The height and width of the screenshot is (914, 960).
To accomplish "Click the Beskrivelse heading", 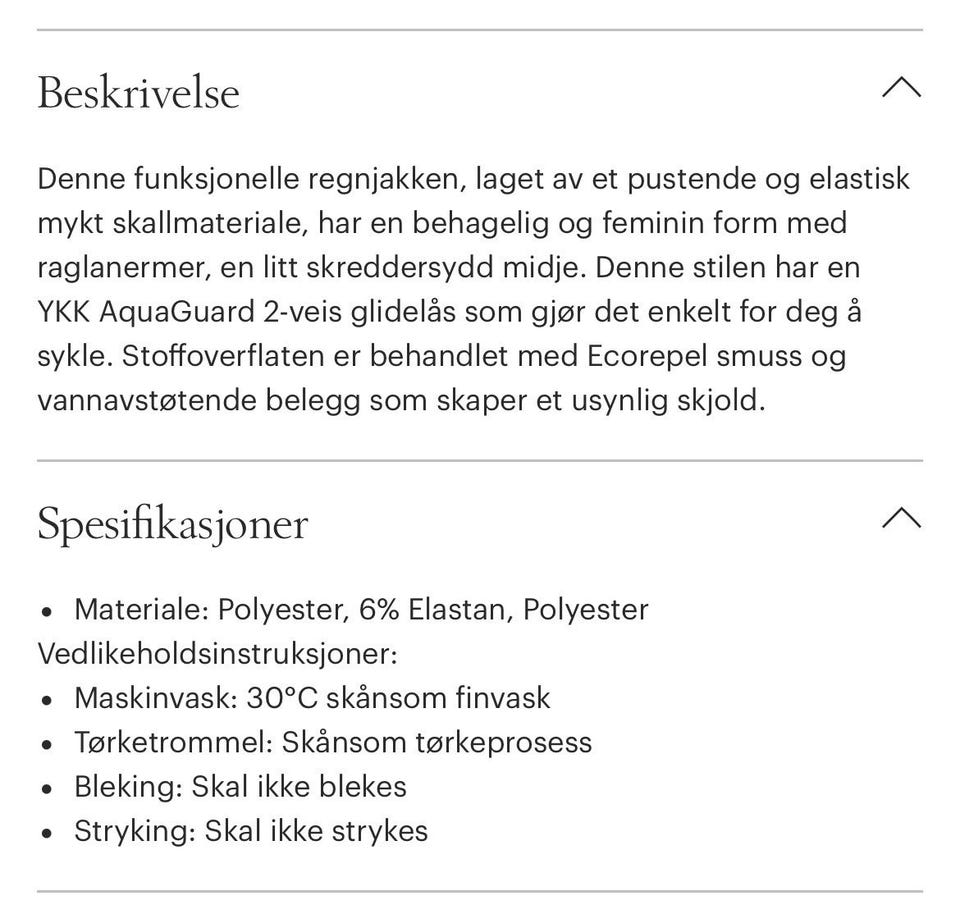I will (138, 94).
